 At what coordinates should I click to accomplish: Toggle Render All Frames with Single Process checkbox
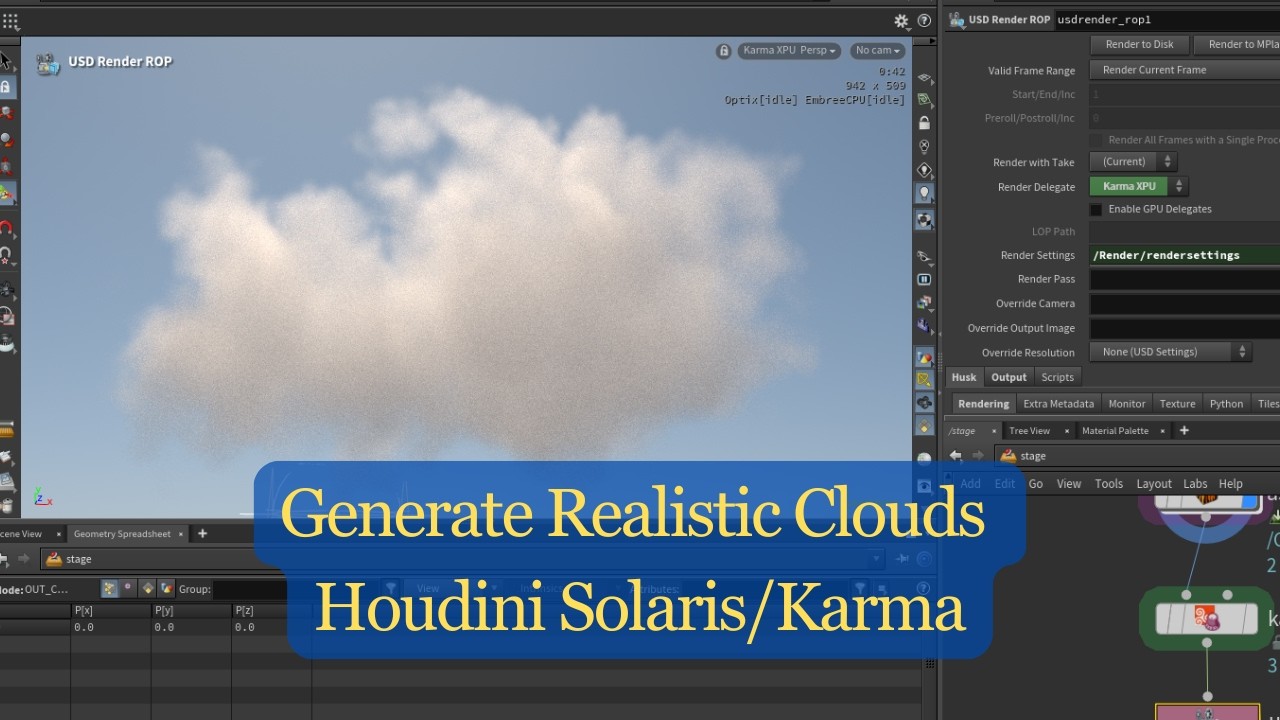click(x=1096, y=140)
